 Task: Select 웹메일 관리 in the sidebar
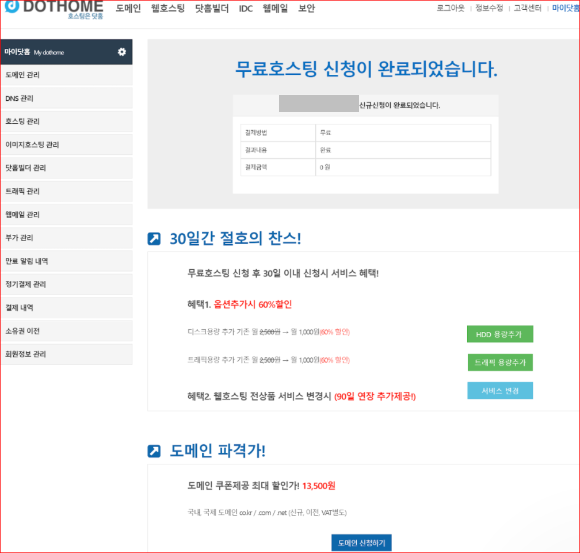tap(67, 215)
